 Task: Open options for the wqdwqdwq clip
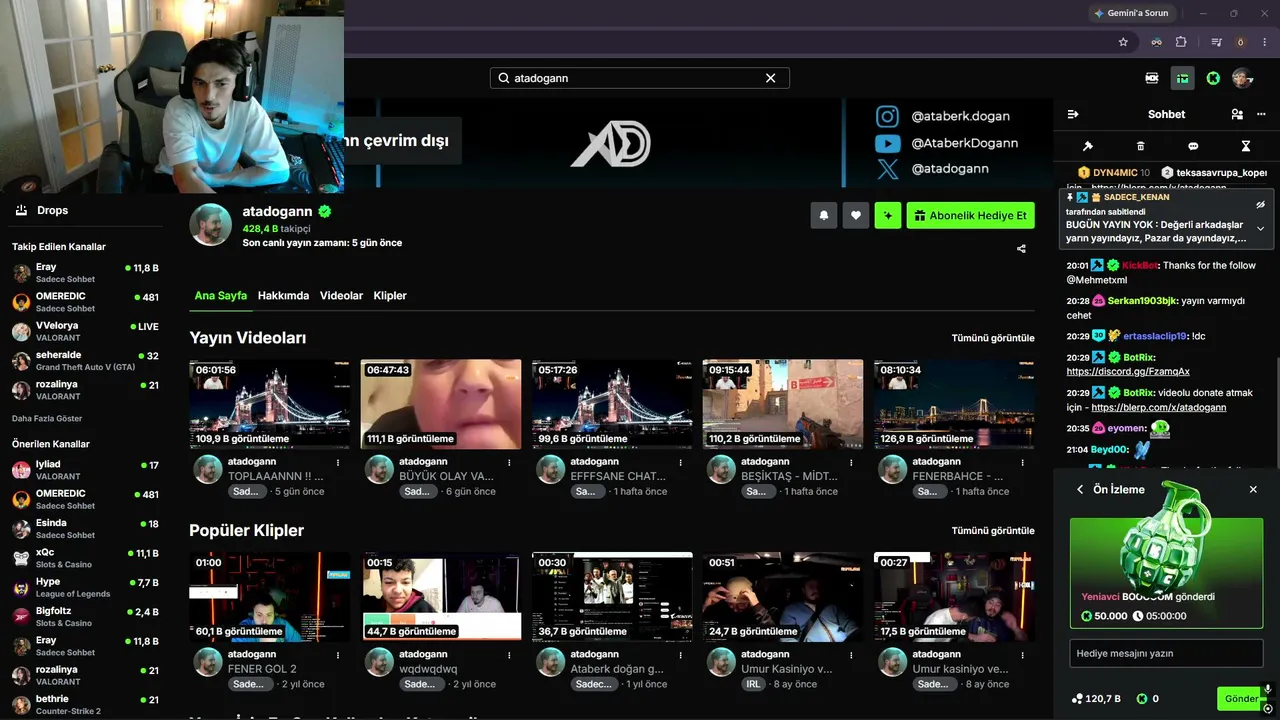[x=509, y=655]
